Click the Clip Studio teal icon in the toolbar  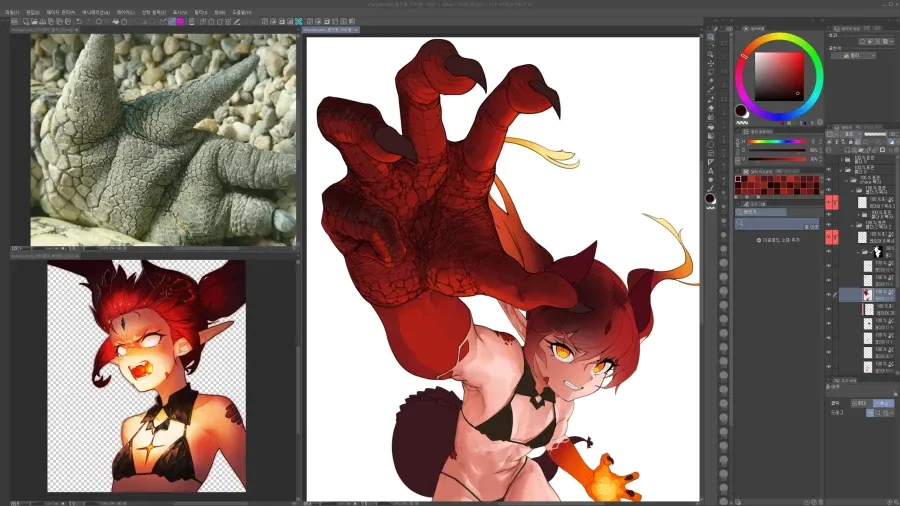pyautogui.click(x=298, y=22)
